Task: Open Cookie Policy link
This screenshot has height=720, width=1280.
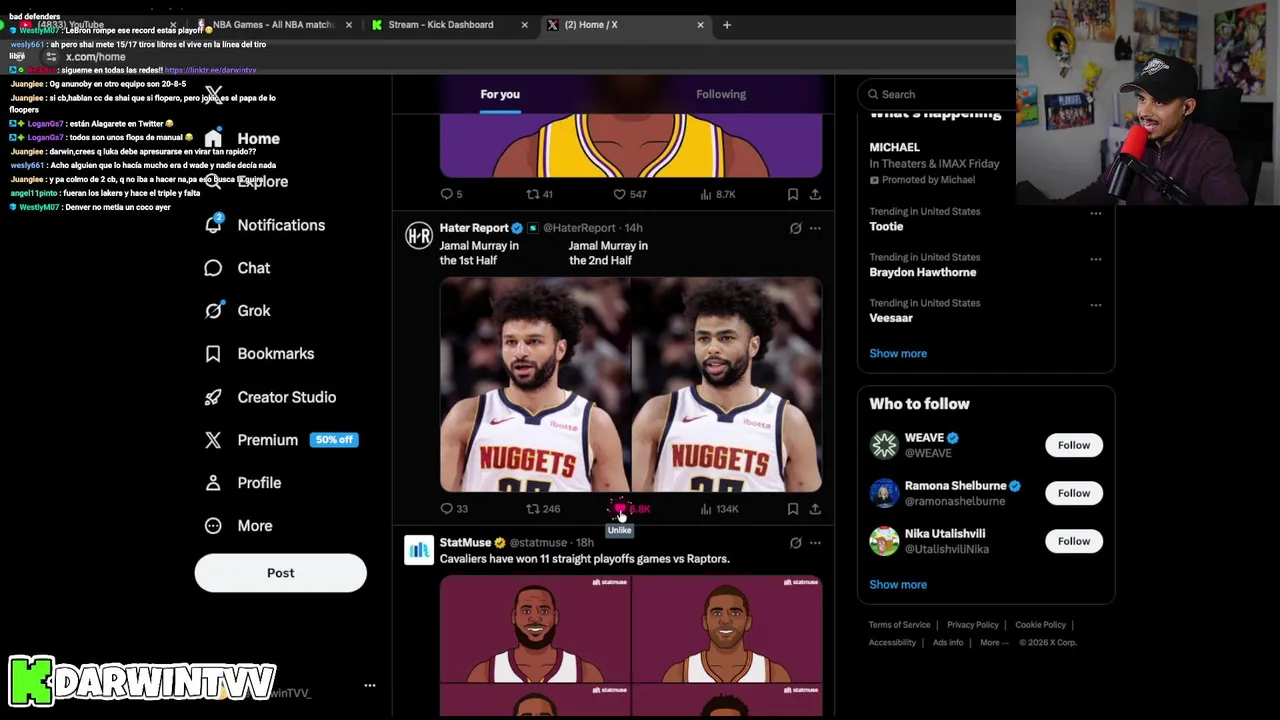Action: (x=1040, y=625)
